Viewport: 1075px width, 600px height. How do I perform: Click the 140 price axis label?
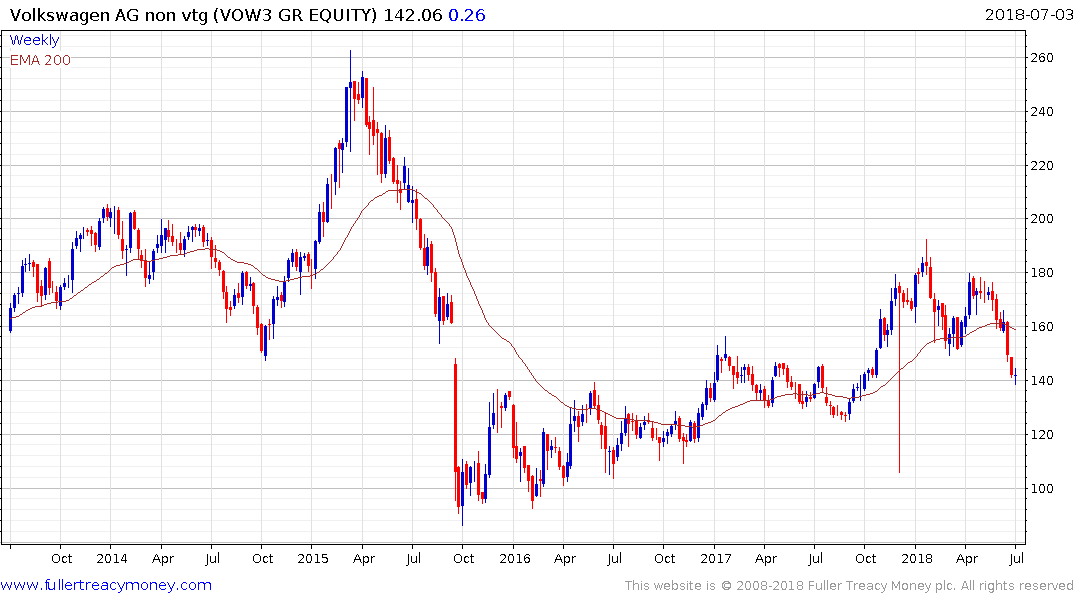coord(1042,381)
